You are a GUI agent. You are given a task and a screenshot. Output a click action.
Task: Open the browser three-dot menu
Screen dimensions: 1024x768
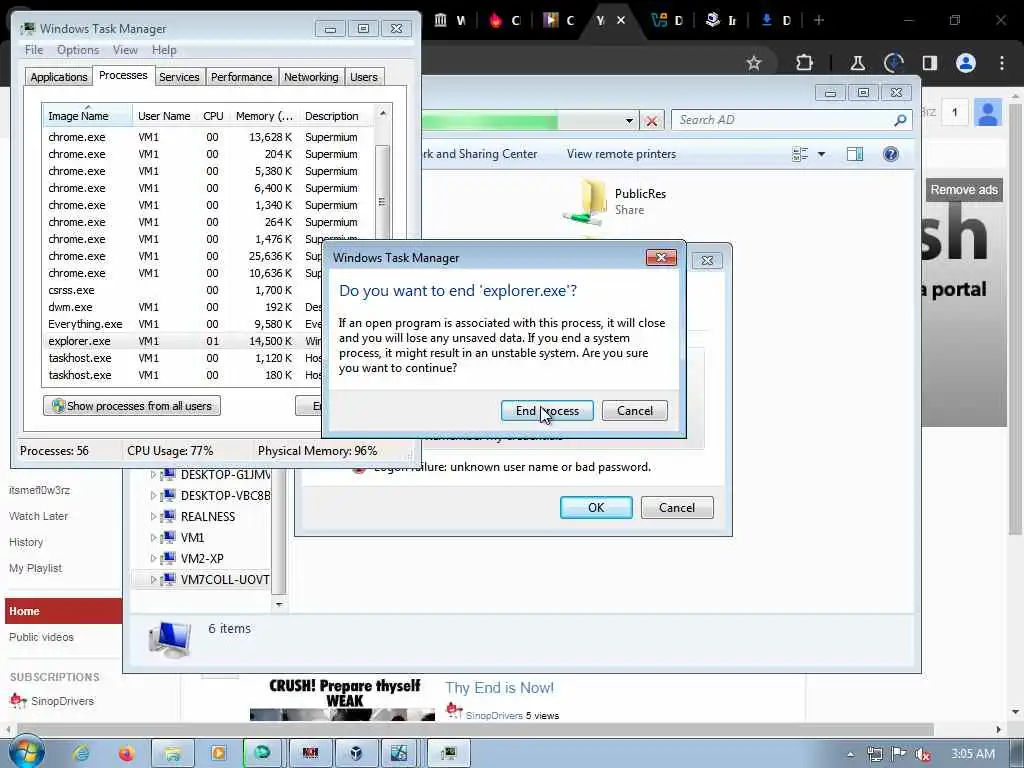point(1001,63)
